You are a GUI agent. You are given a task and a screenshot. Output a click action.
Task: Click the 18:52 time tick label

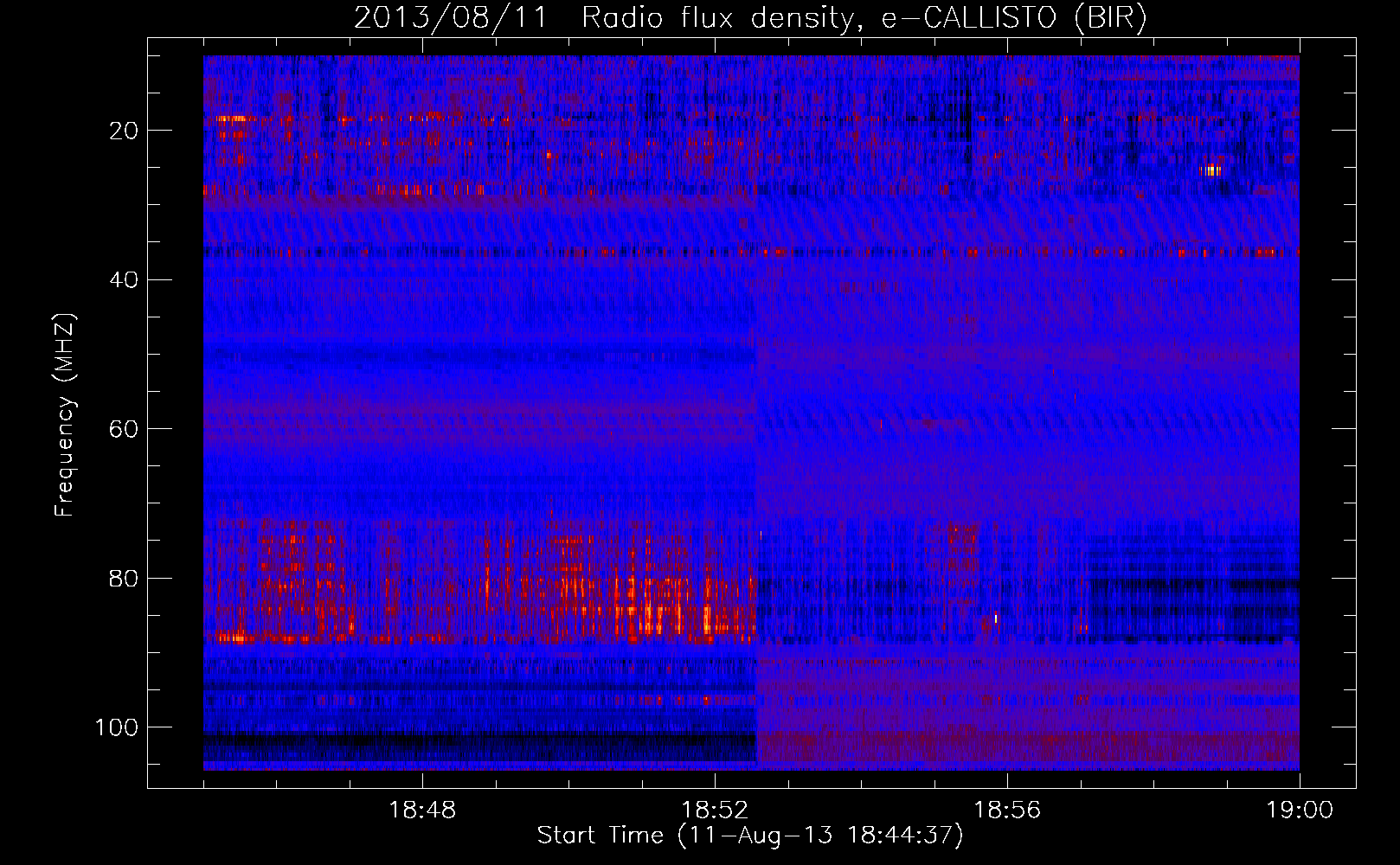pos(715,811)
